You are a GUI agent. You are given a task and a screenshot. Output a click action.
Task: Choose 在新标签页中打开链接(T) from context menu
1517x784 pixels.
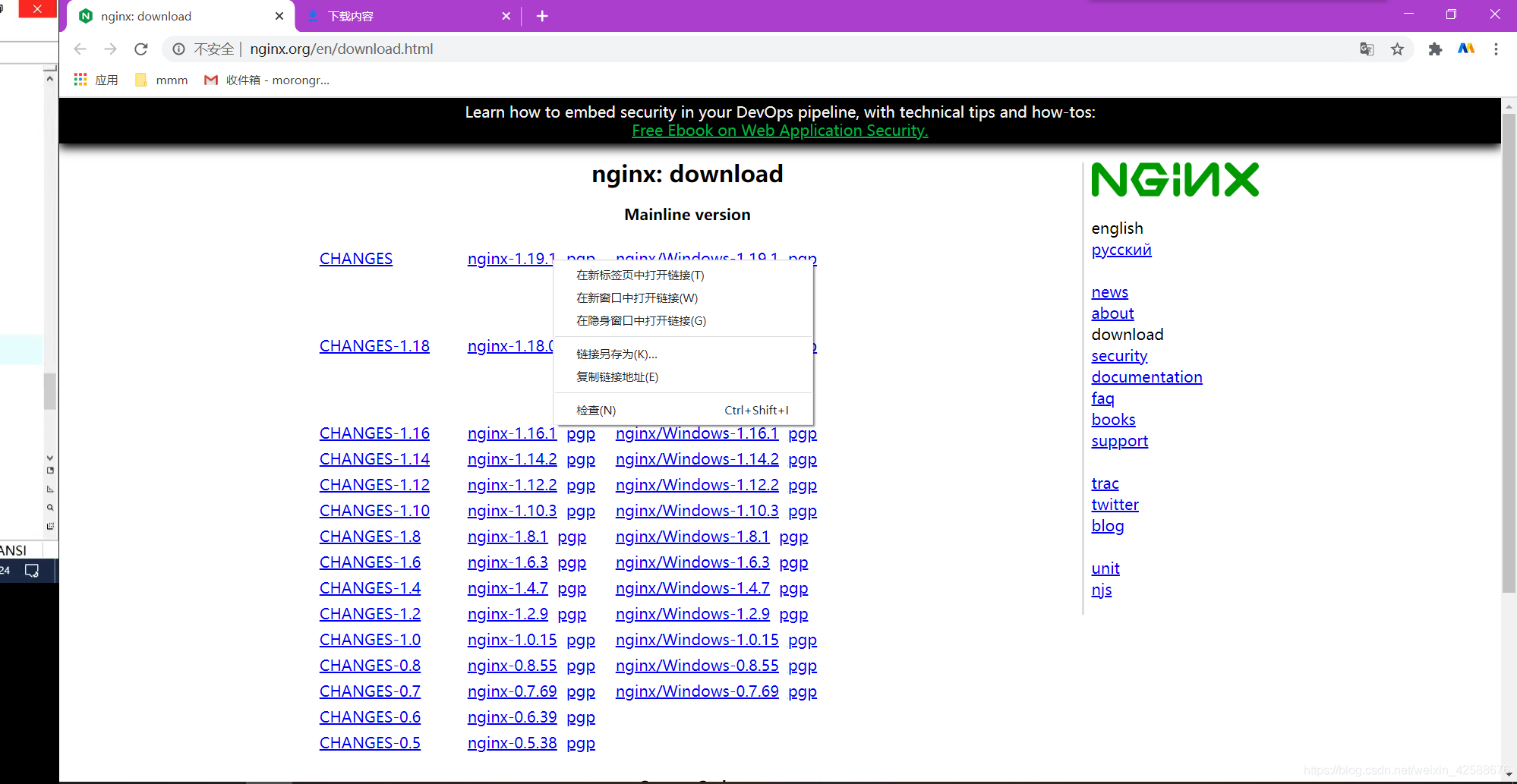coord(683,276)
